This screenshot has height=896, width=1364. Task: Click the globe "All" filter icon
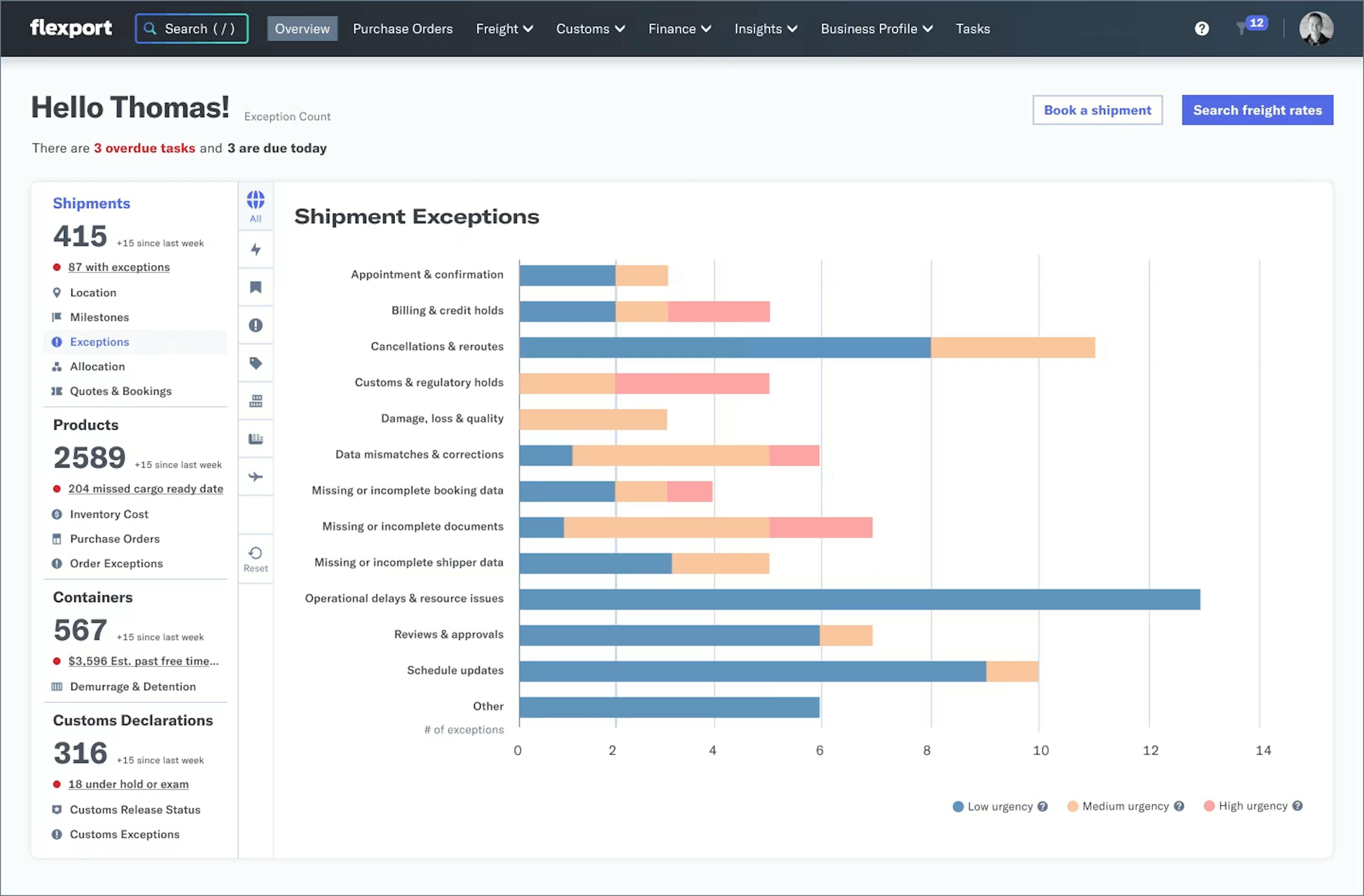point(256,205)
